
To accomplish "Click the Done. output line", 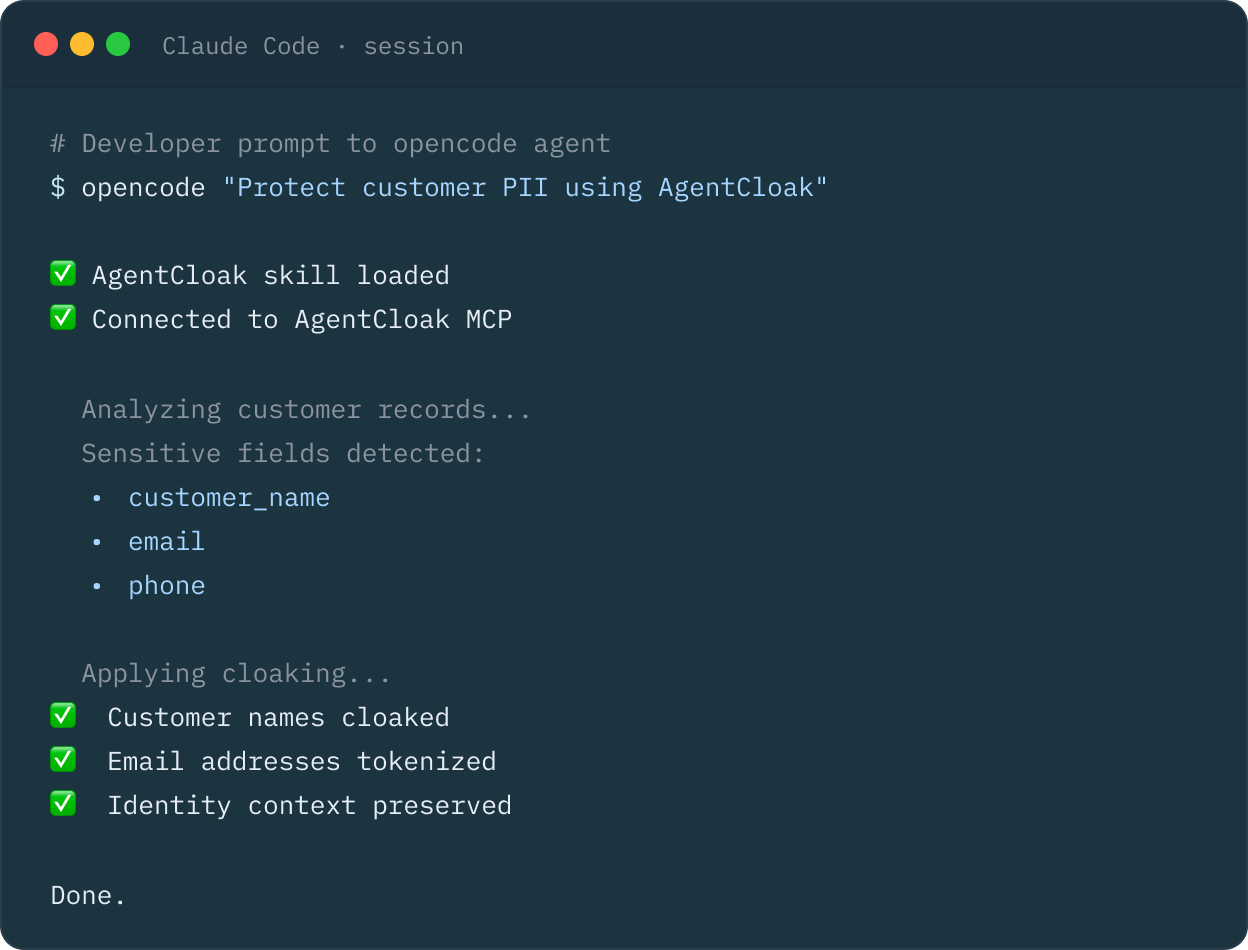I will pyautogui.click(x=89, y=896).
